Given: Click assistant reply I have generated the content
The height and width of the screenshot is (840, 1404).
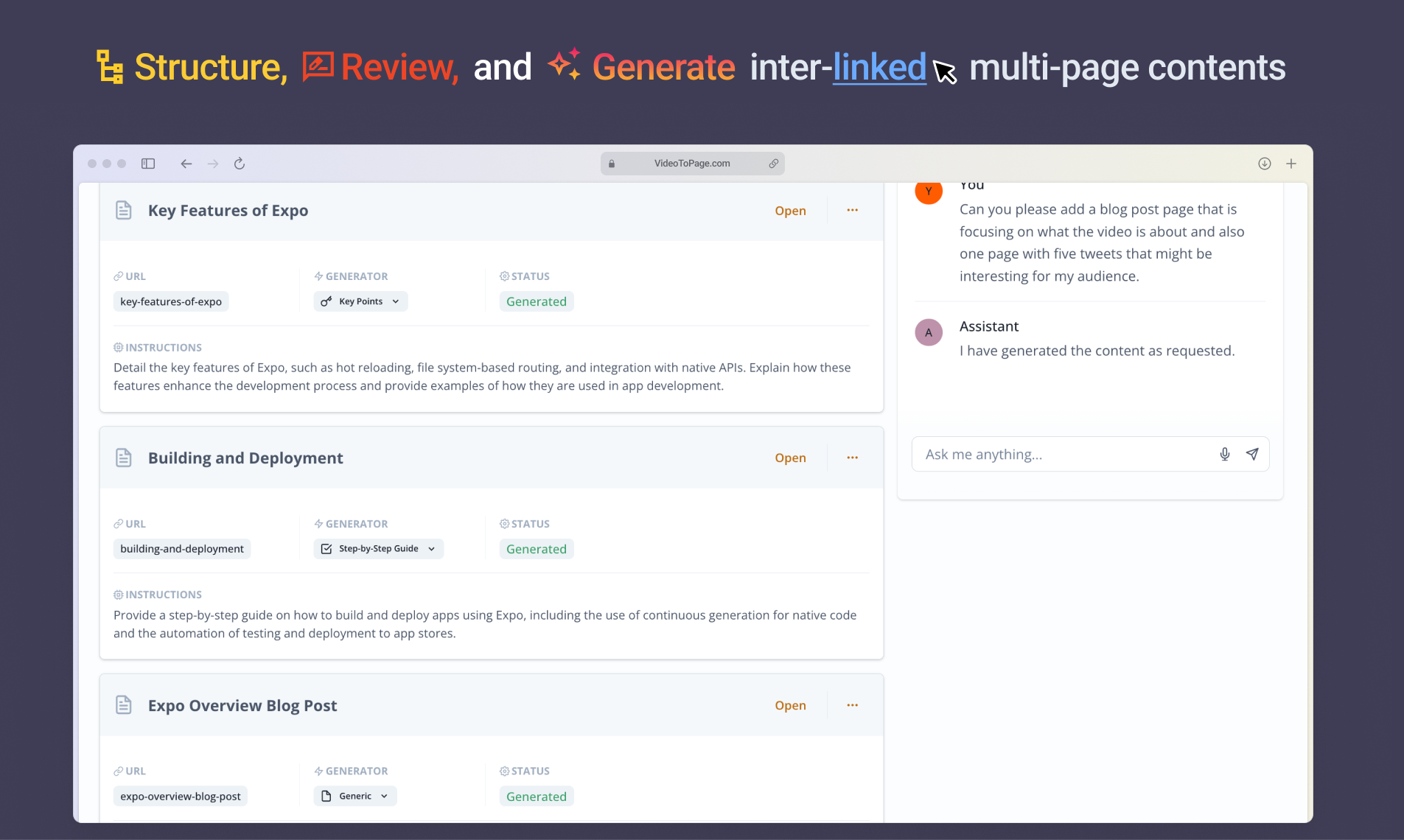Looking at the screenshot, I should 1097,351.
